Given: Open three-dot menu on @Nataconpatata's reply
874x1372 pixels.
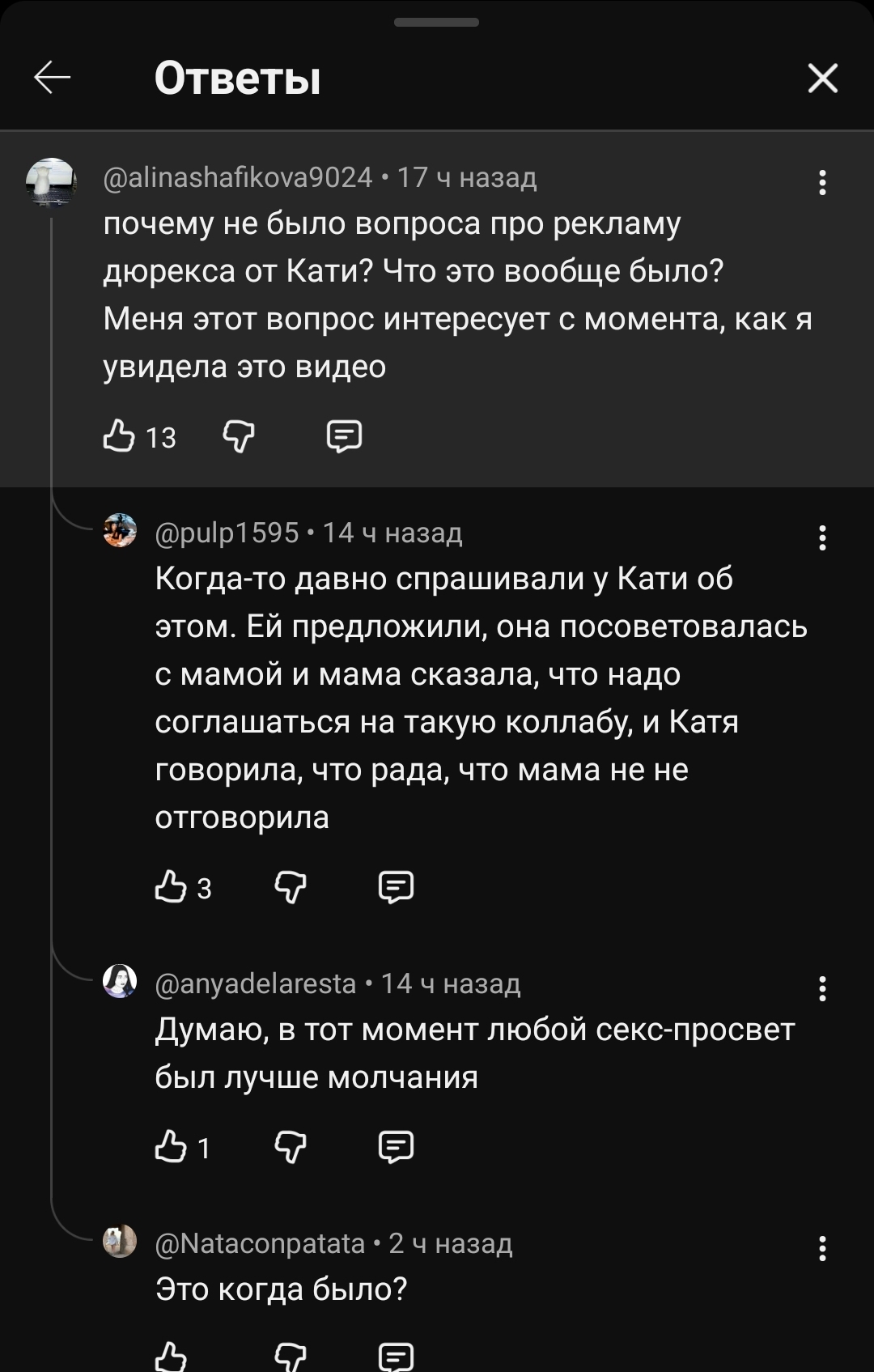Looking at the screenshot, I should (822, 1248).
